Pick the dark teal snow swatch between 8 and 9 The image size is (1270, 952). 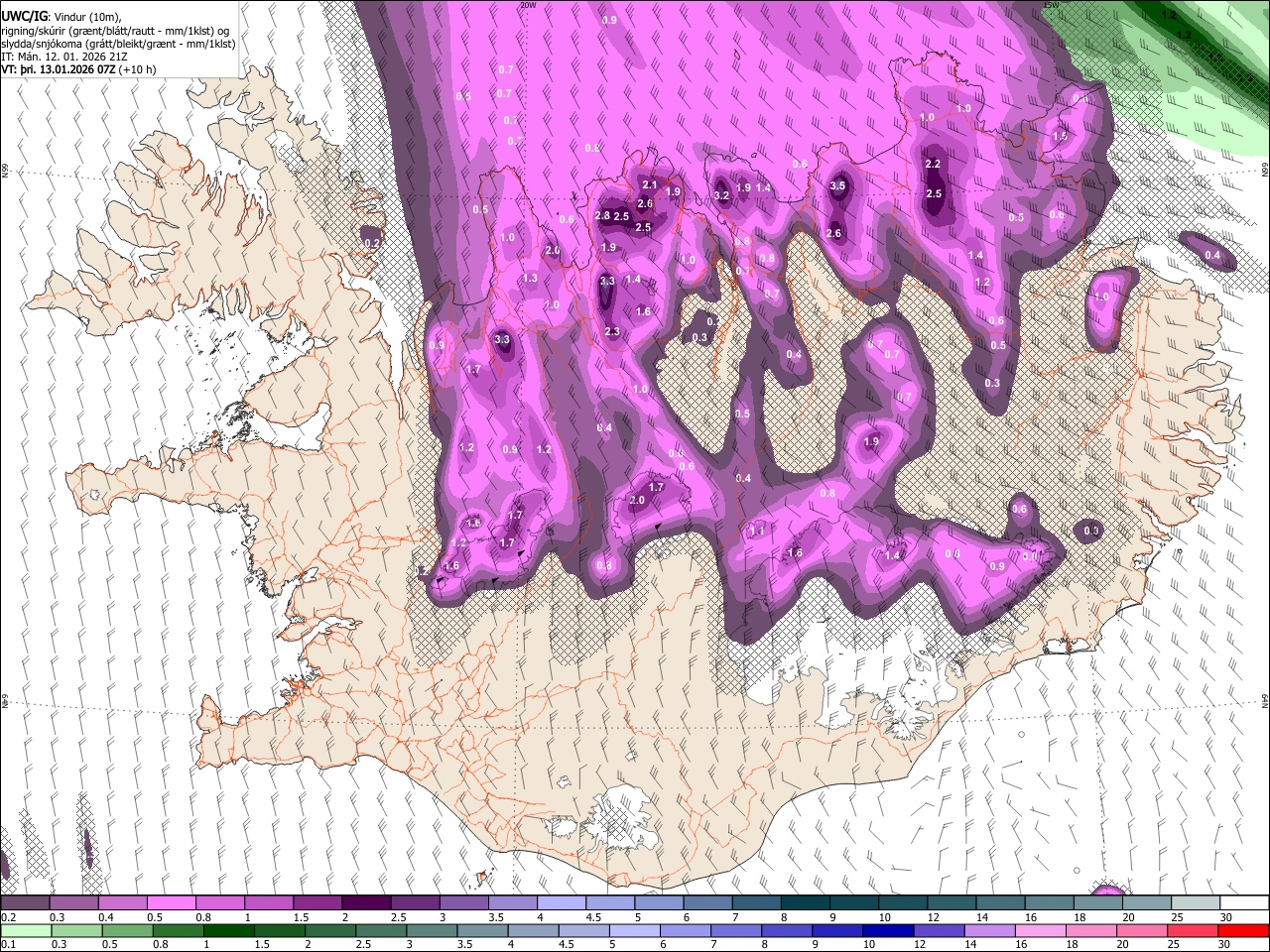(805, 903)
